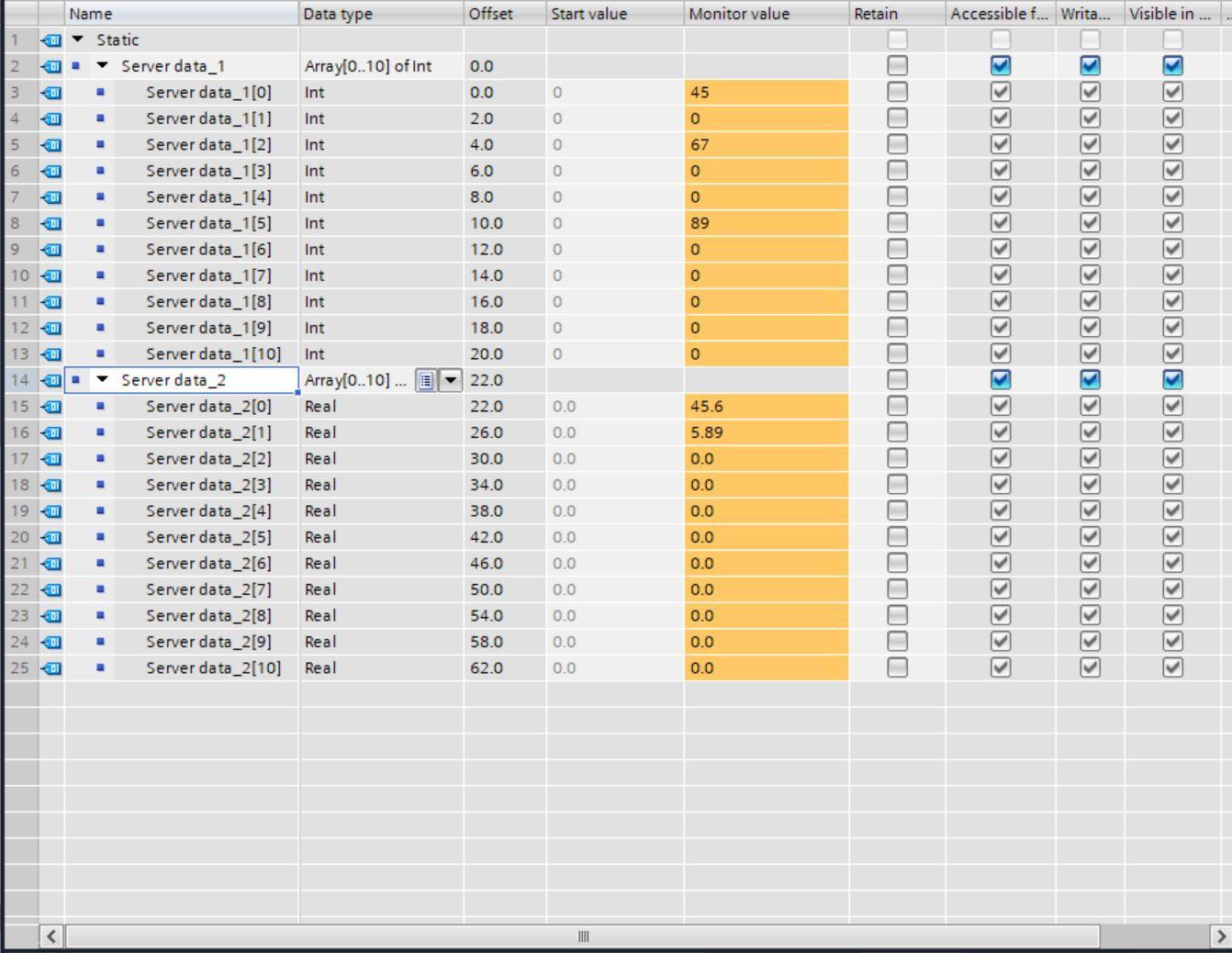Click the offset 62.0 cell of Server data_2[10]
Screen dimensions: 1232x953
pos(505,667)
